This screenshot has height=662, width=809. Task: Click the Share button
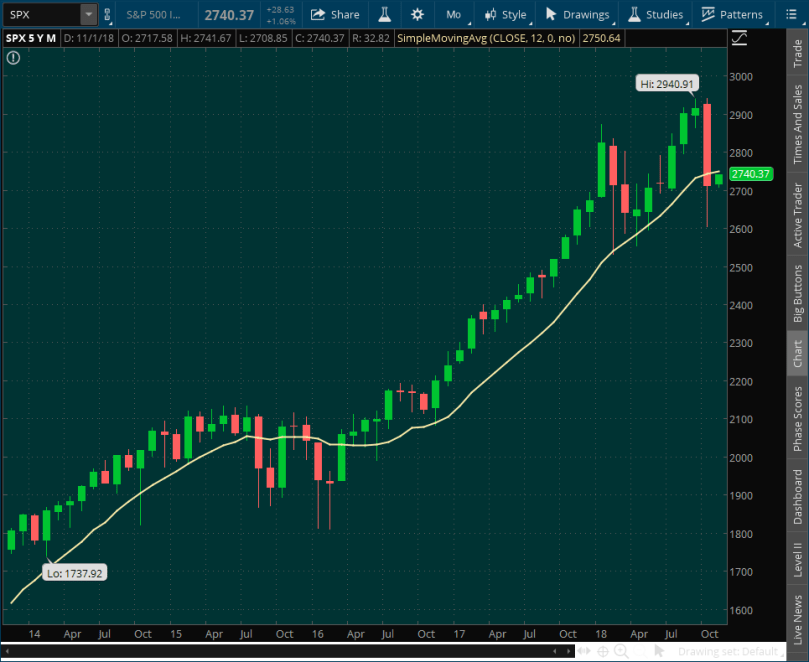click(335, 15)
